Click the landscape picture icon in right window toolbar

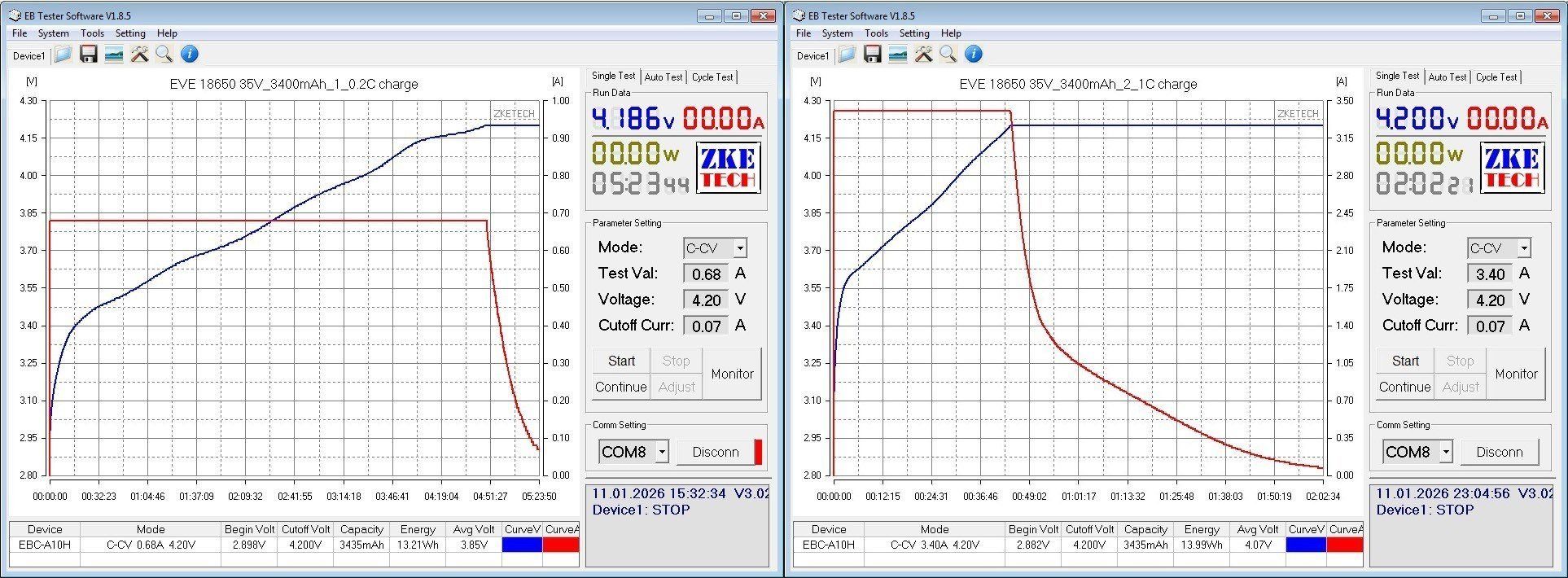898,55
